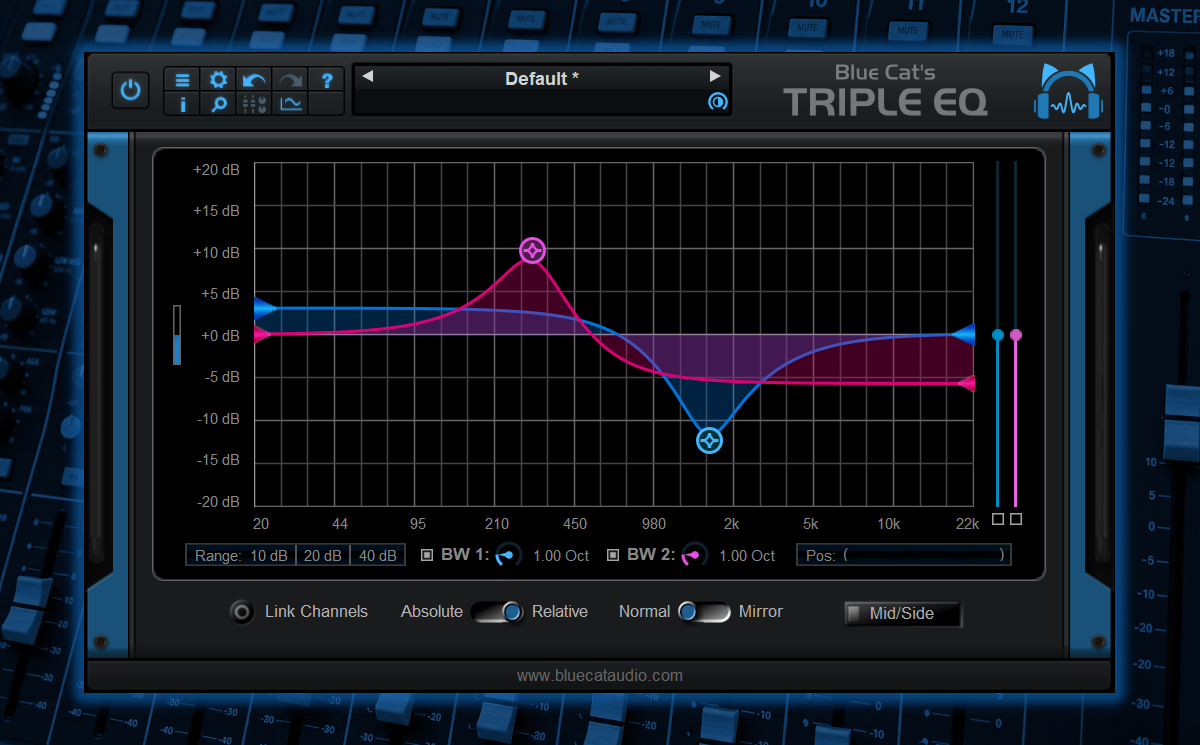This screenshot has height=745, width=1200.
Task: Click the magnifier zoom icon
Action: tap(218, 103)
